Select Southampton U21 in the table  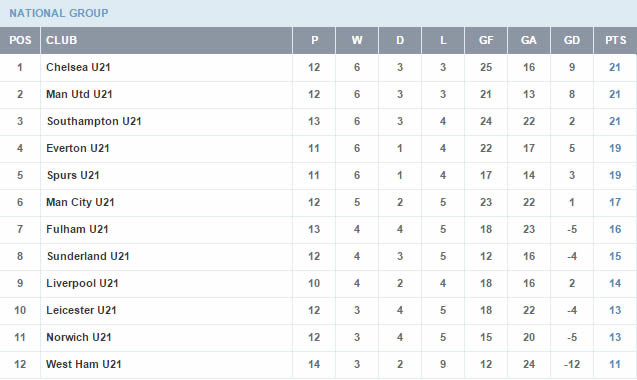click(x=94, y=122)
